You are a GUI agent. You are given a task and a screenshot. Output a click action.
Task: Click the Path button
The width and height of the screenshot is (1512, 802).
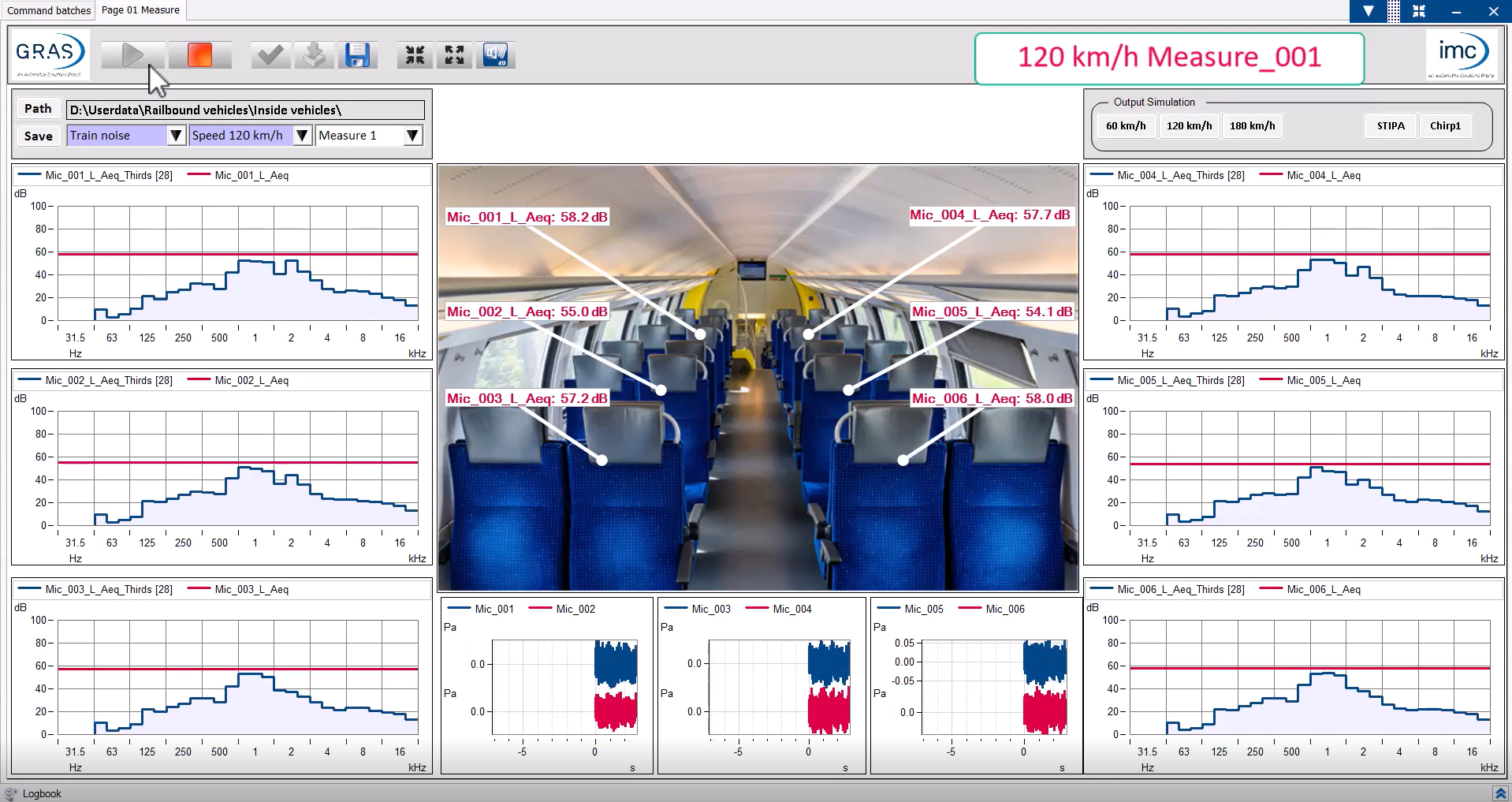click(38, 109)
